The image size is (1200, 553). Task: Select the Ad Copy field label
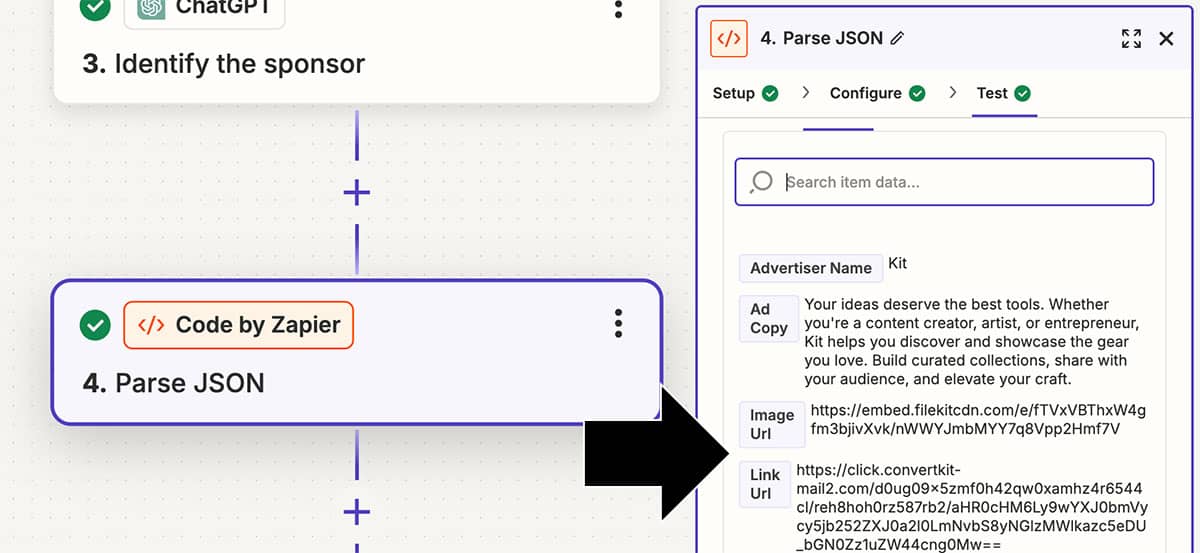pos(768,319)
